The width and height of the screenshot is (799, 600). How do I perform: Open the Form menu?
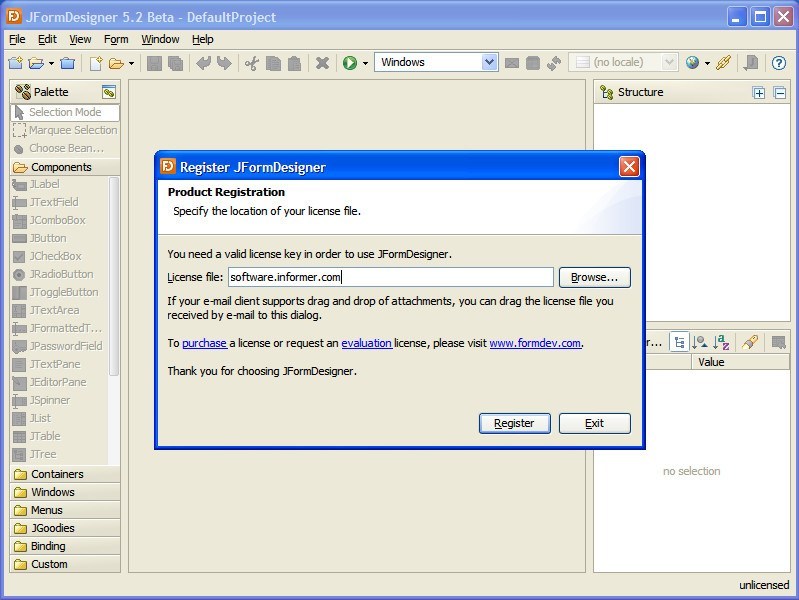point(116,39)
